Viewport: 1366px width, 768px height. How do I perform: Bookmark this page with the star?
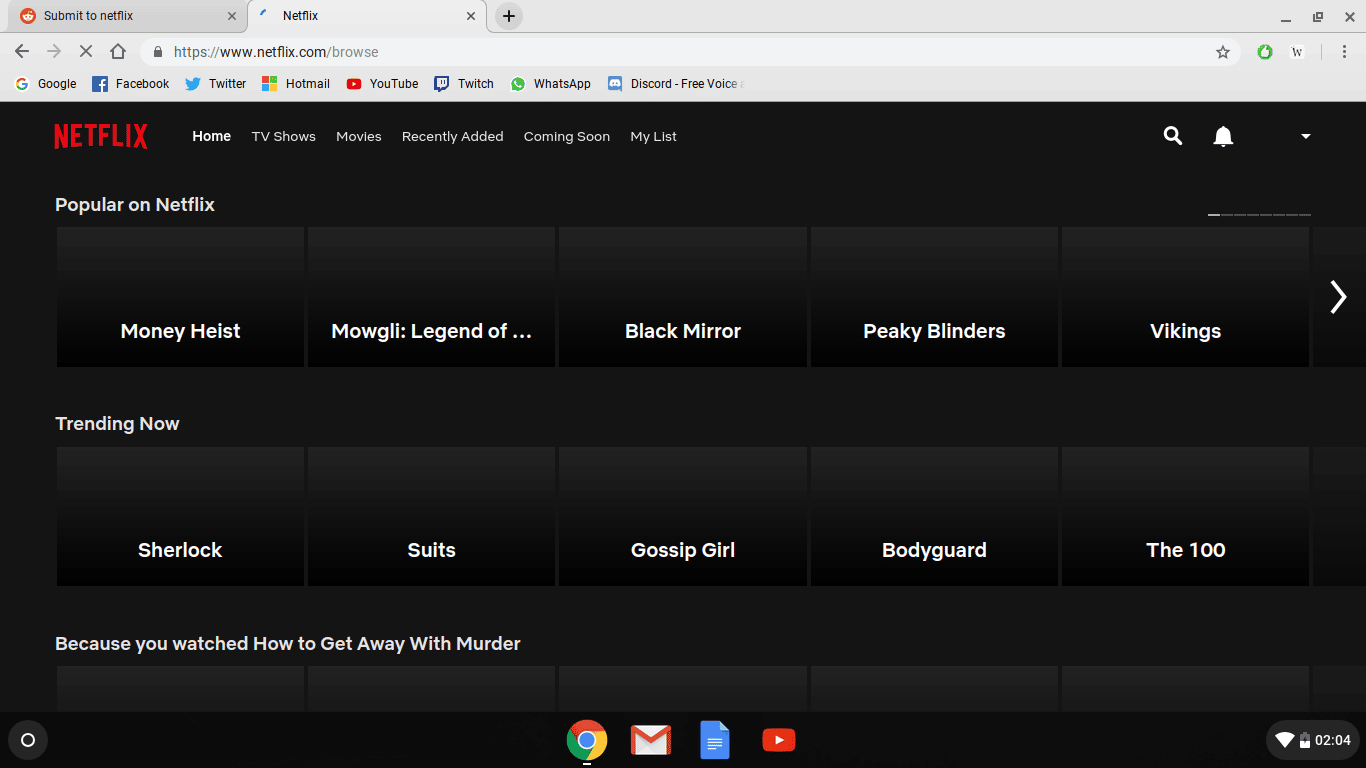tap(1222, 52)
